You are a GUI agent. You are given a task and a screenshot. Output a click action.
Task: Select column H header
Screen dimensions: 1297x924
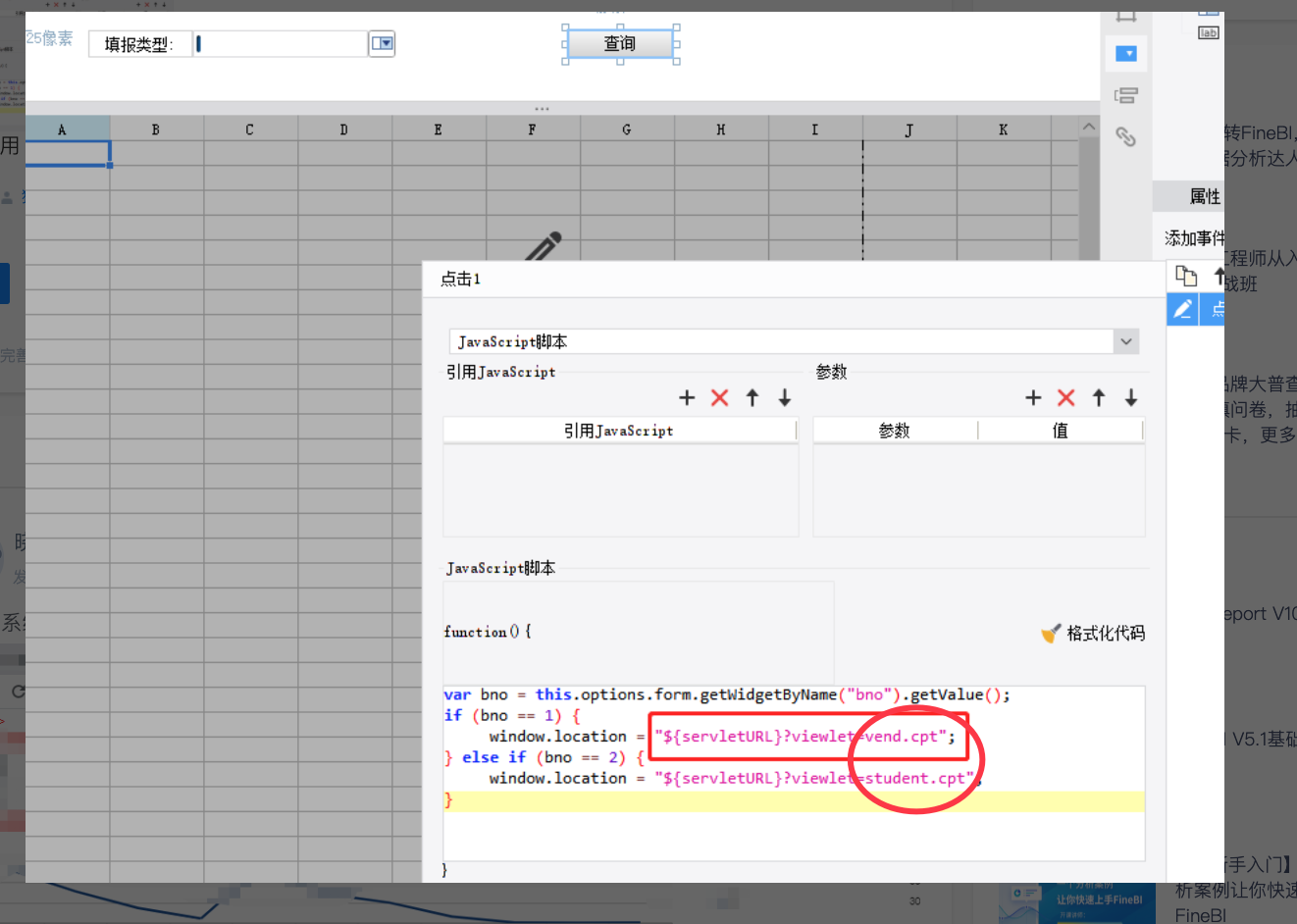tap(721, 129)
